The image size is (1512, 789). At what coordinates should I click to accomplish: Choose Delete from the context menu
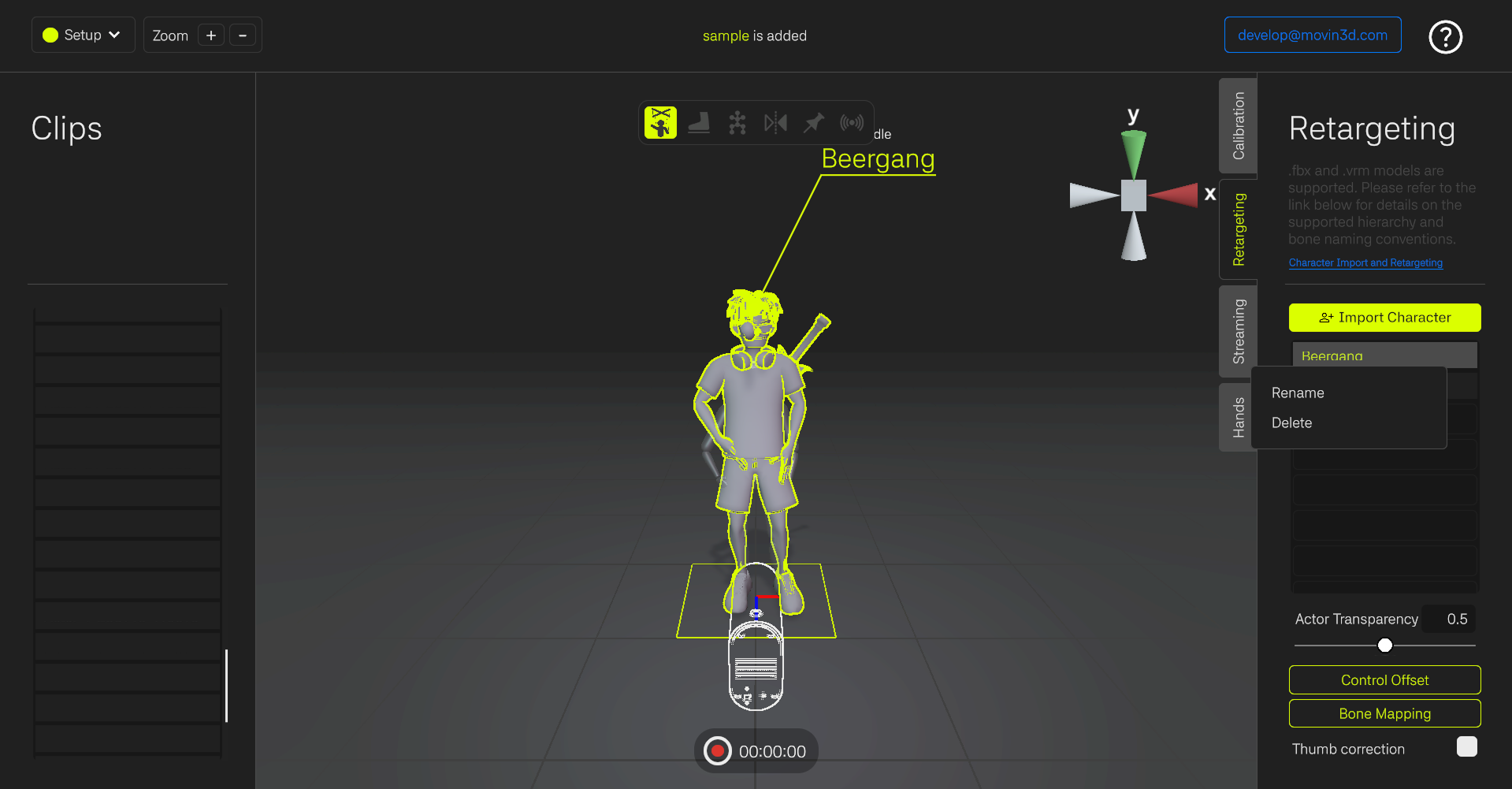pos(1291,423)
